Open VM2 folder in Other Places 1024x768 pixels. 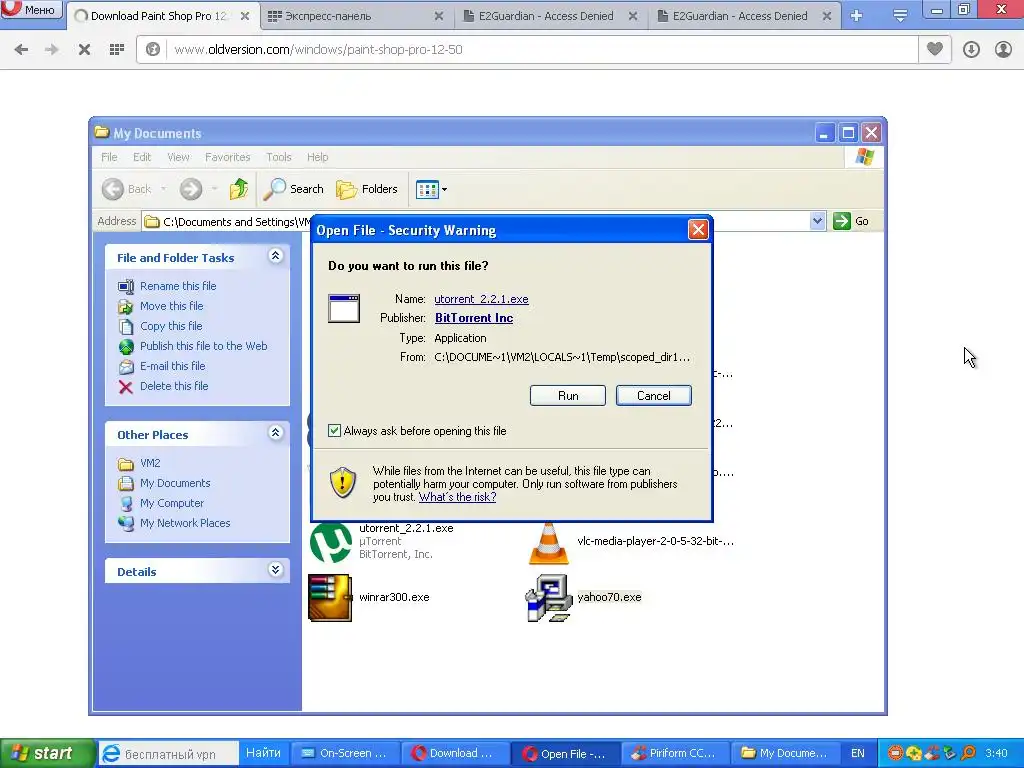coord(150,463)
